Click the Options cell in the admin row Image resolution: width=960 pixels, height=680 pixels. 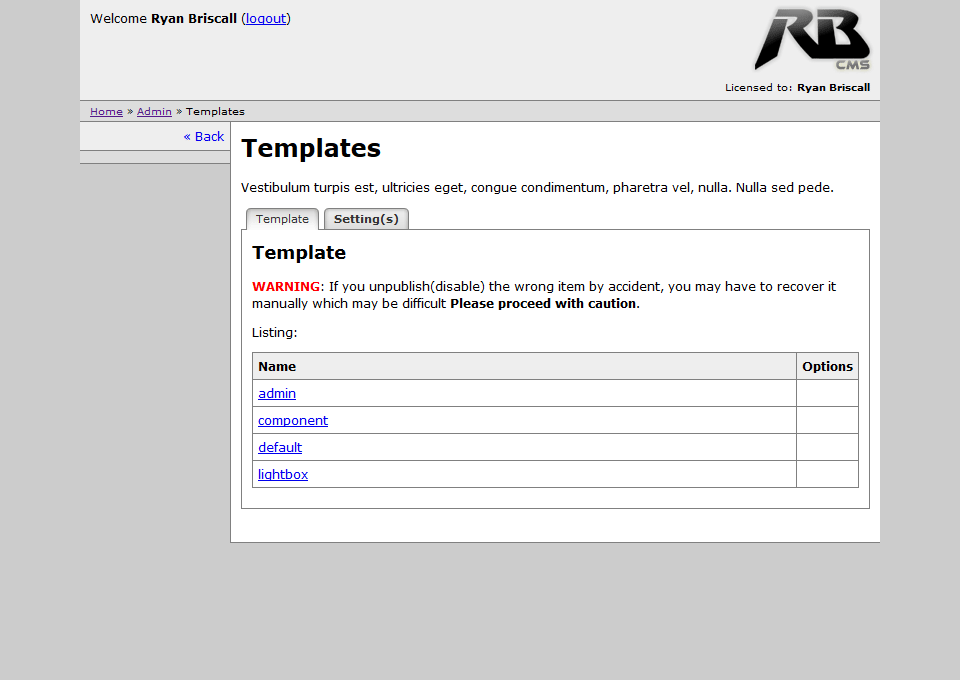tap(827, 394)
